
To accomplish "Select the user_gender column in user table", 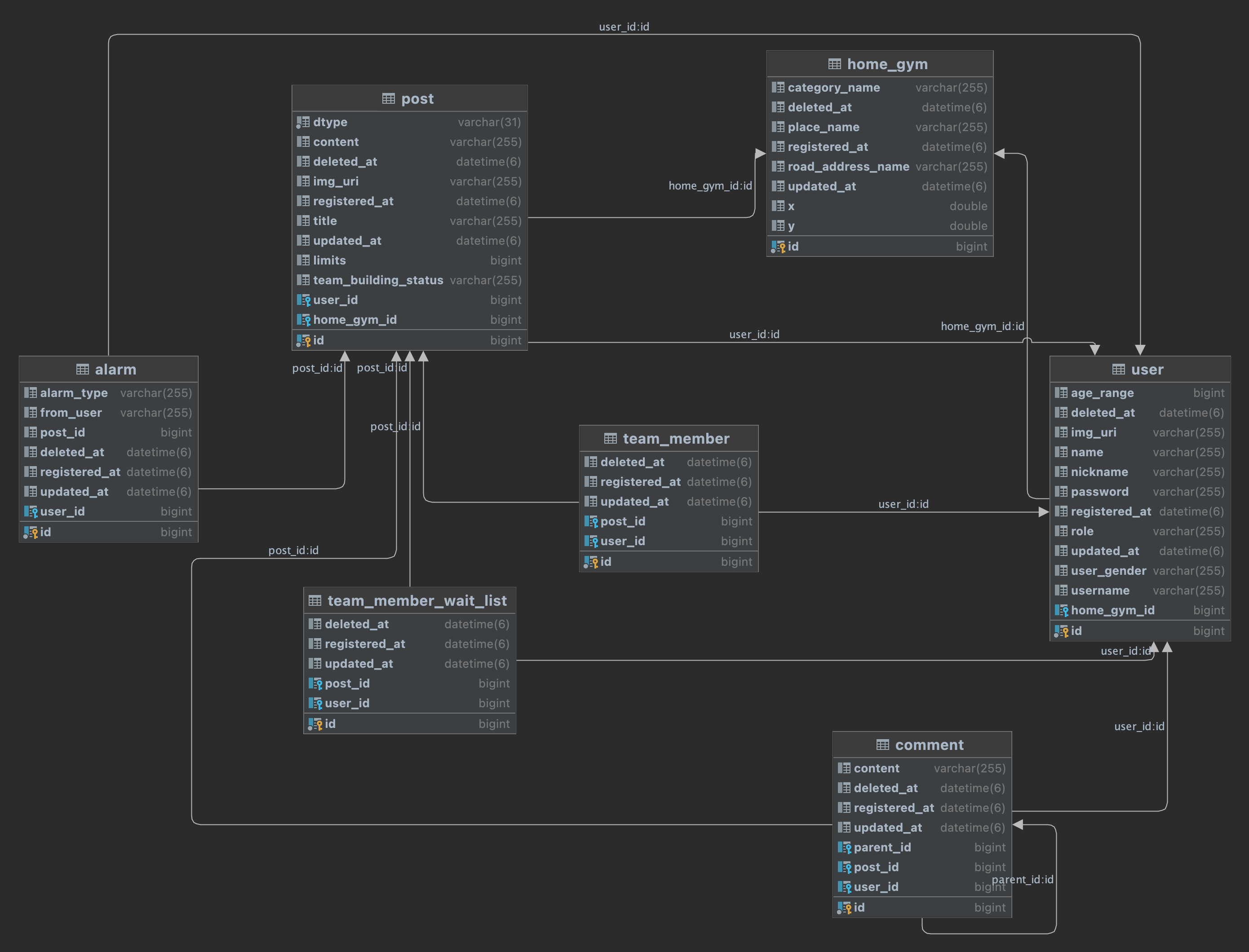I will (1108, 571).
